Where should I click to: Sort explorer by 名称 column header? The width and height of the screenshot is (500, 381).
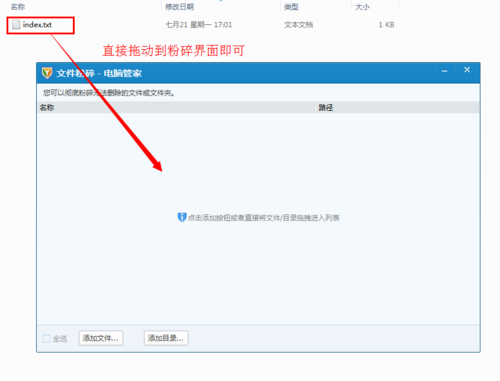point(18,7)
